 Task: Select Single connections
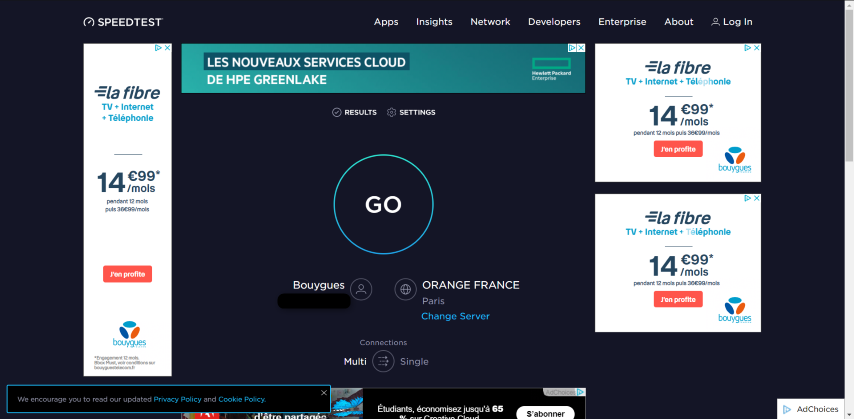(x=414, y=361)
